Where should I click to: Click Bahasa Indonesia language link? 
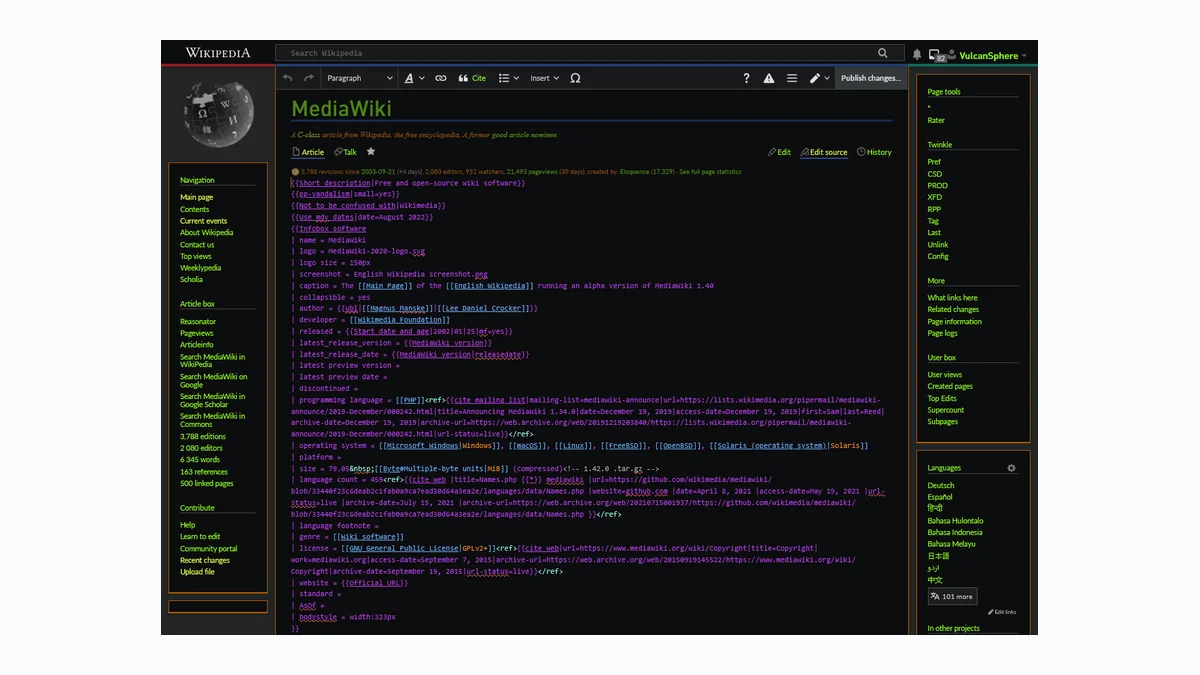tap(955, 533)
